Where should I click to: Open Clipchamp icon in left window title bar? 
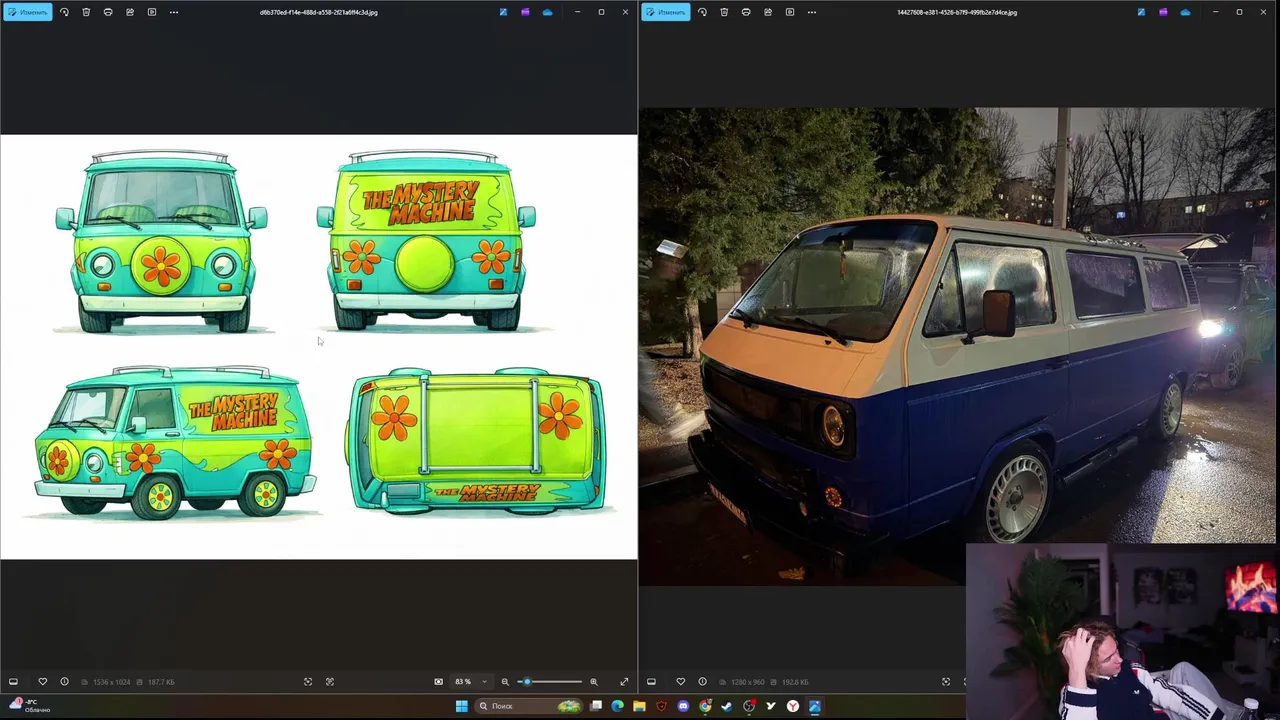[525, 12]
